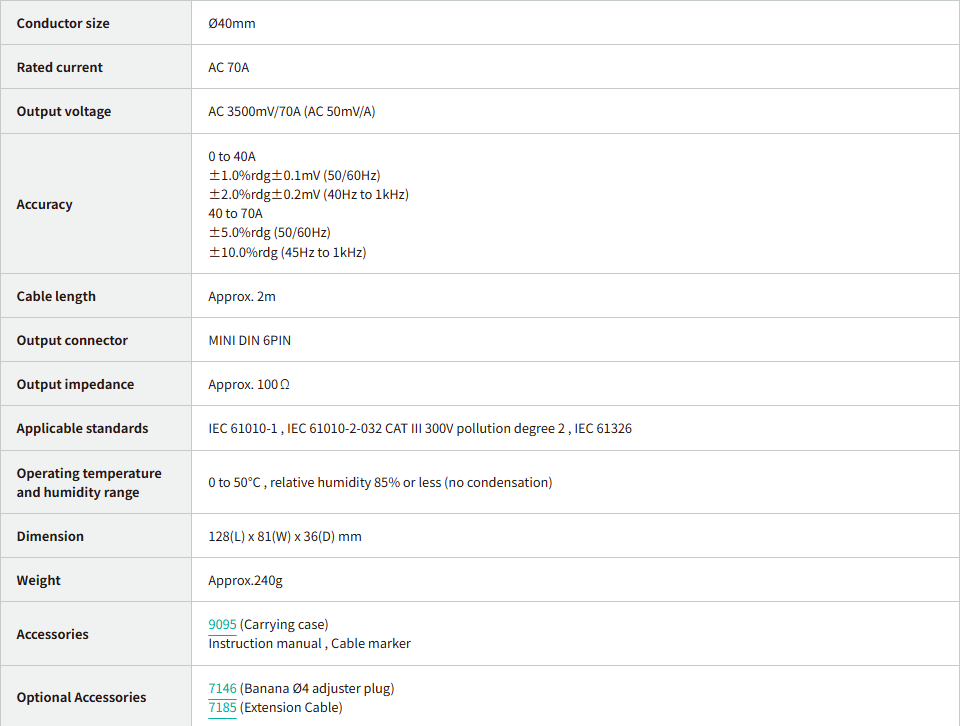Click the MINI DIN 6PIN value
This screenshot has height=726, width=961.
(250, 340)
